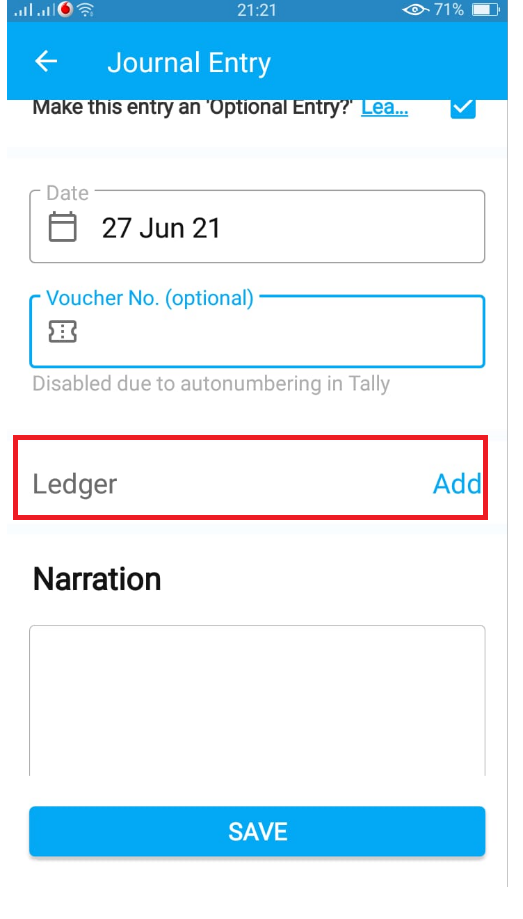Click inside the Narration text box
The width and height of the screenshot is (523, 919).
[x=257, y=700]
